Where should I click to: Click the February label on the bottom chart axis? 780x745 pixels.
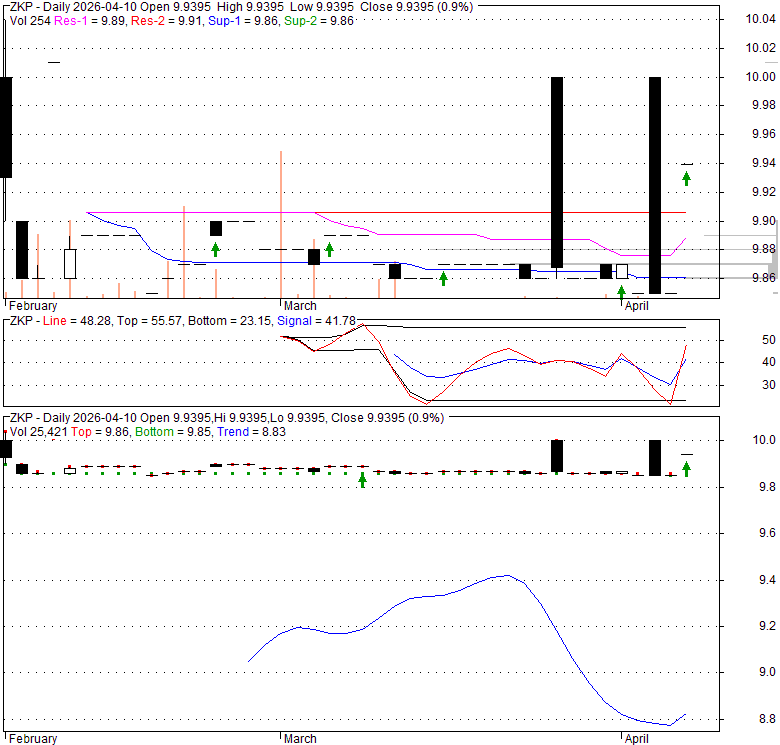(x=32, y=739)
